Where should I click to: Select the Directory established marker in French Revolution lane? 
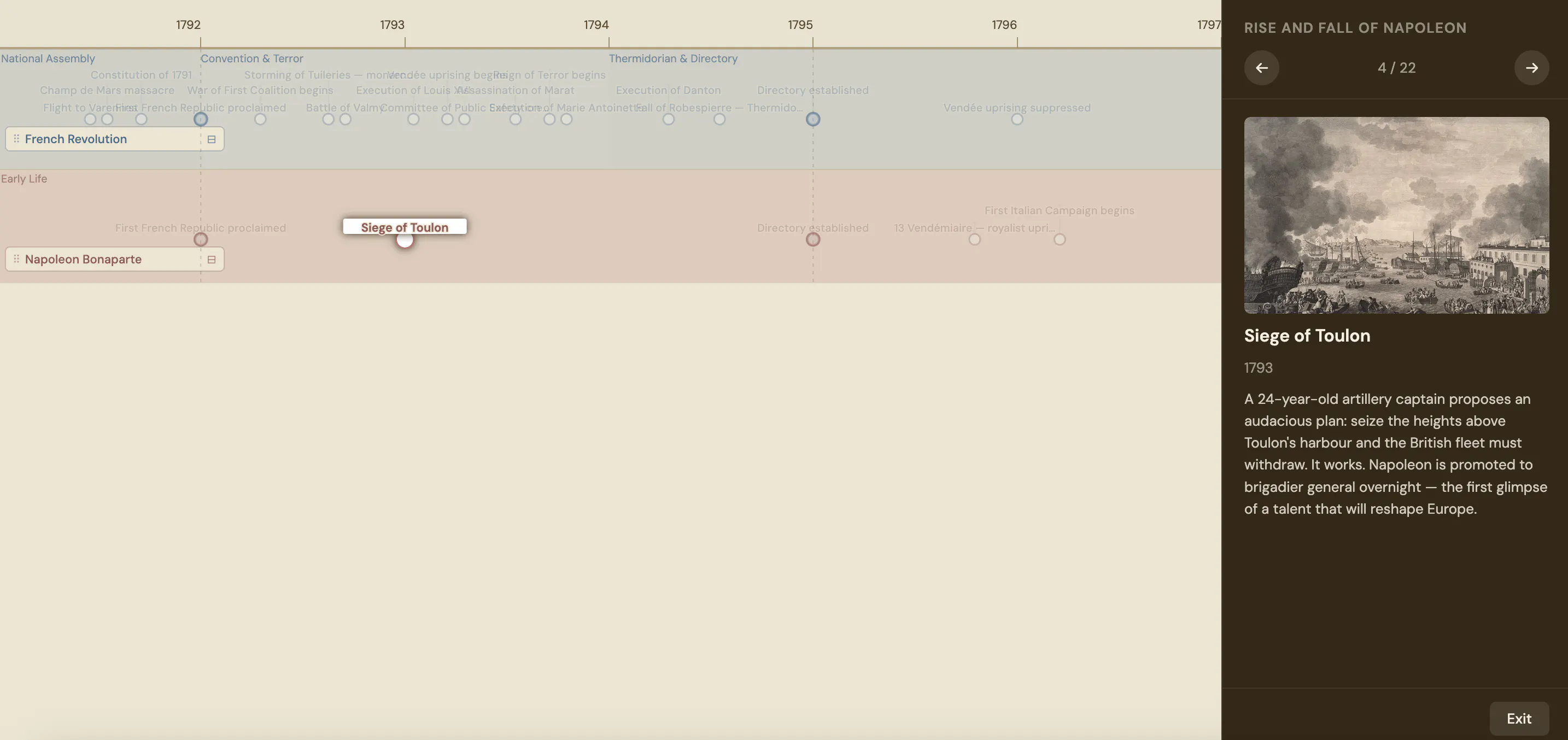pos(812,119)
